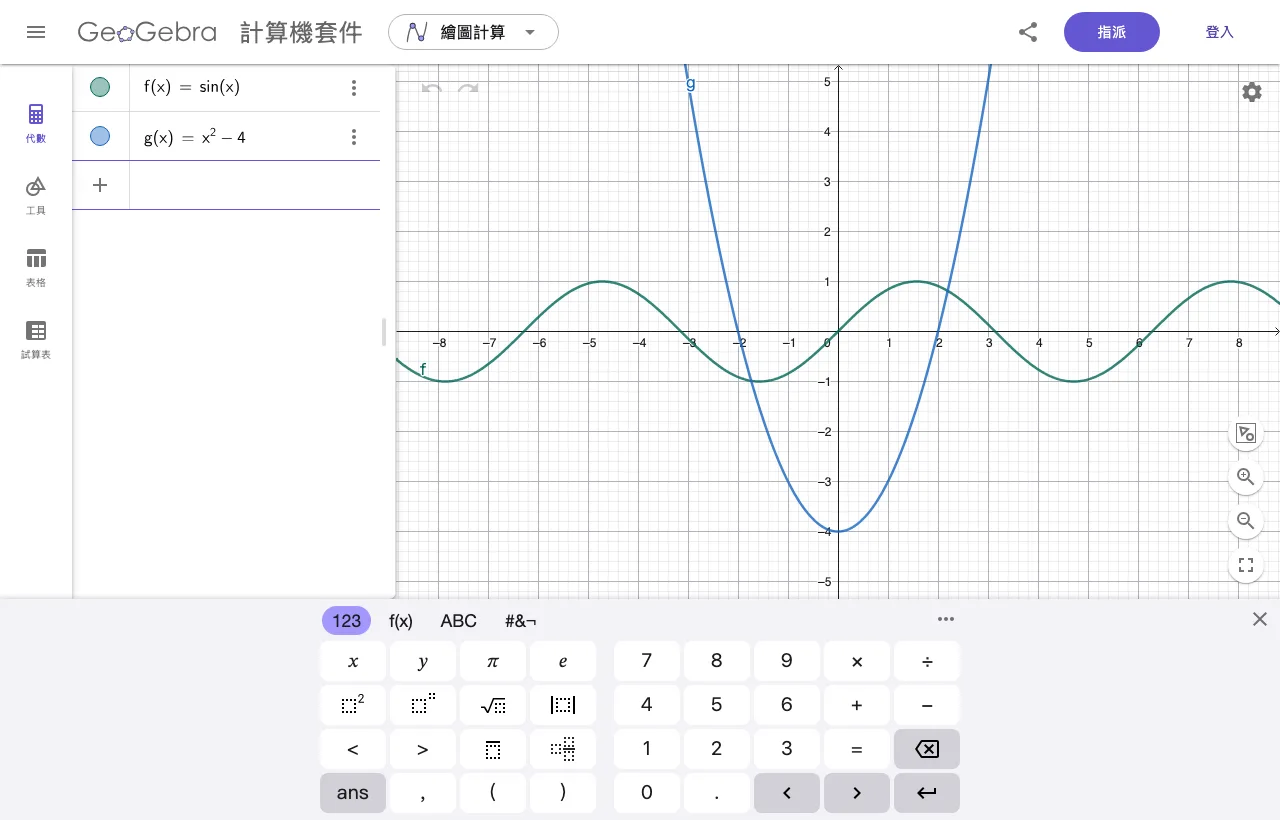Click the GeoGebra logo

tap(147, 32)
